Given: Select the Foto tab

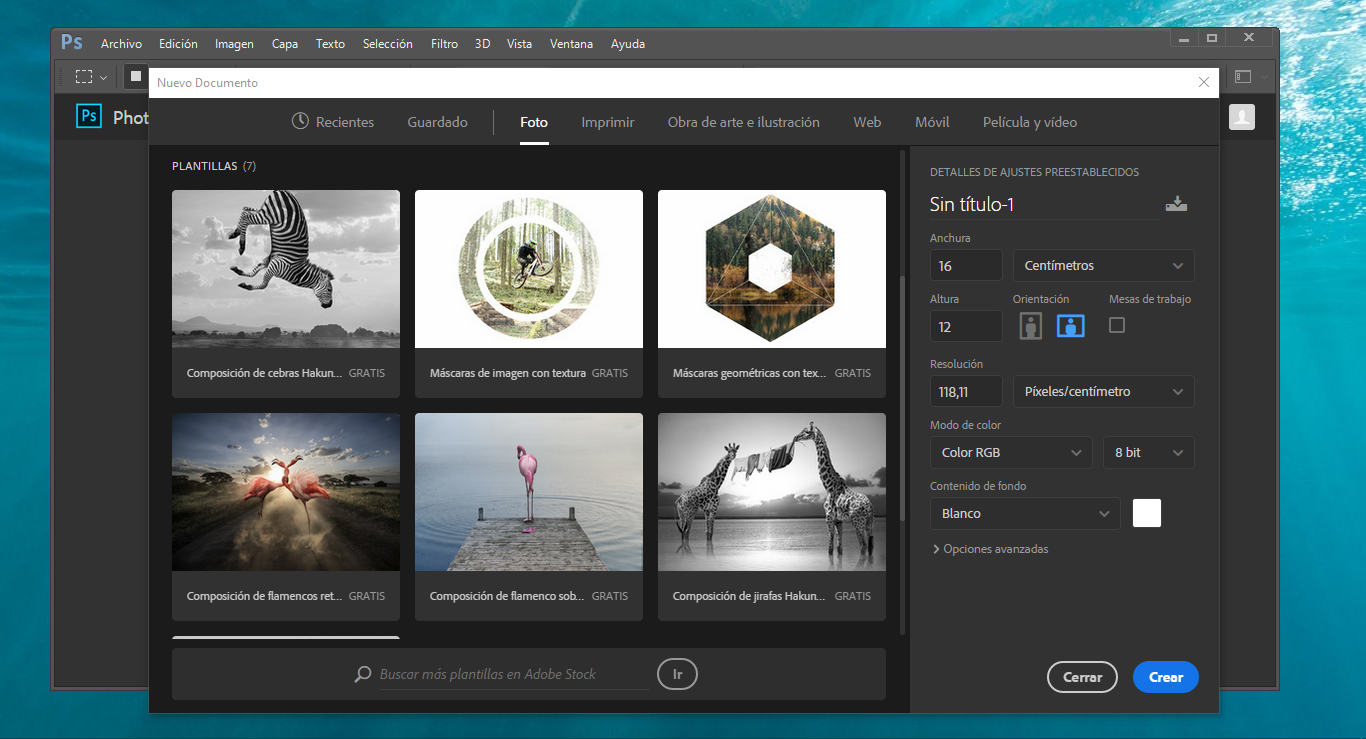Looking at the screenshot, I should click(534, 122).
